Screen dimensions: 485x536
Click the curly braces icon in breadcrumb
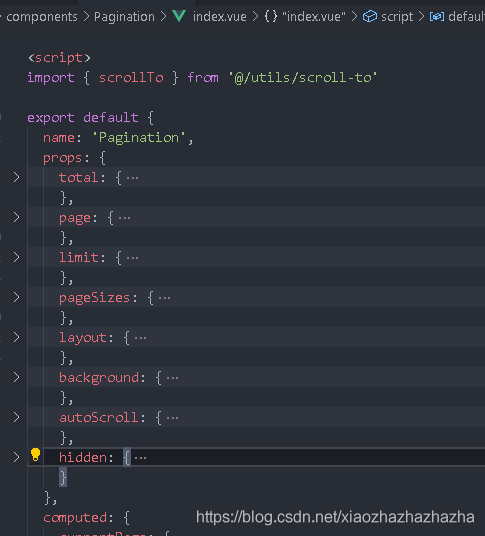[x=271, y=16]
